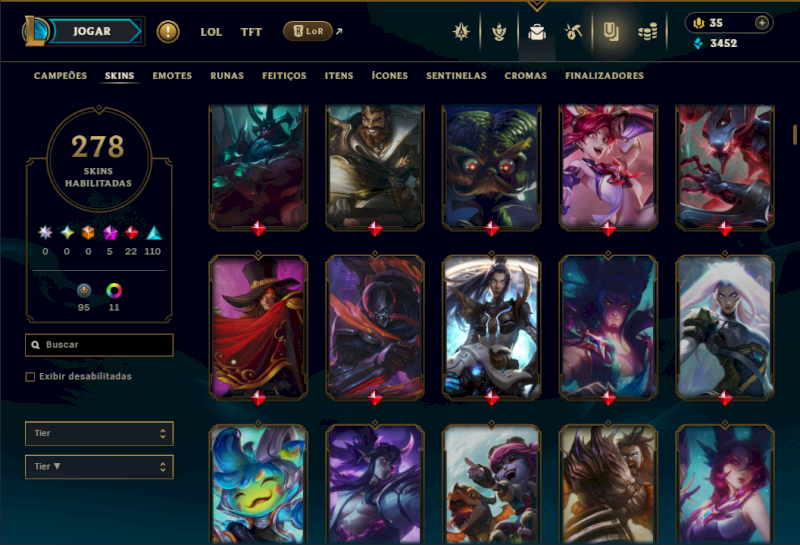This screenshot has height=545, width=800.
Task: Click the plus icon to buy RP
Action: 762,22
